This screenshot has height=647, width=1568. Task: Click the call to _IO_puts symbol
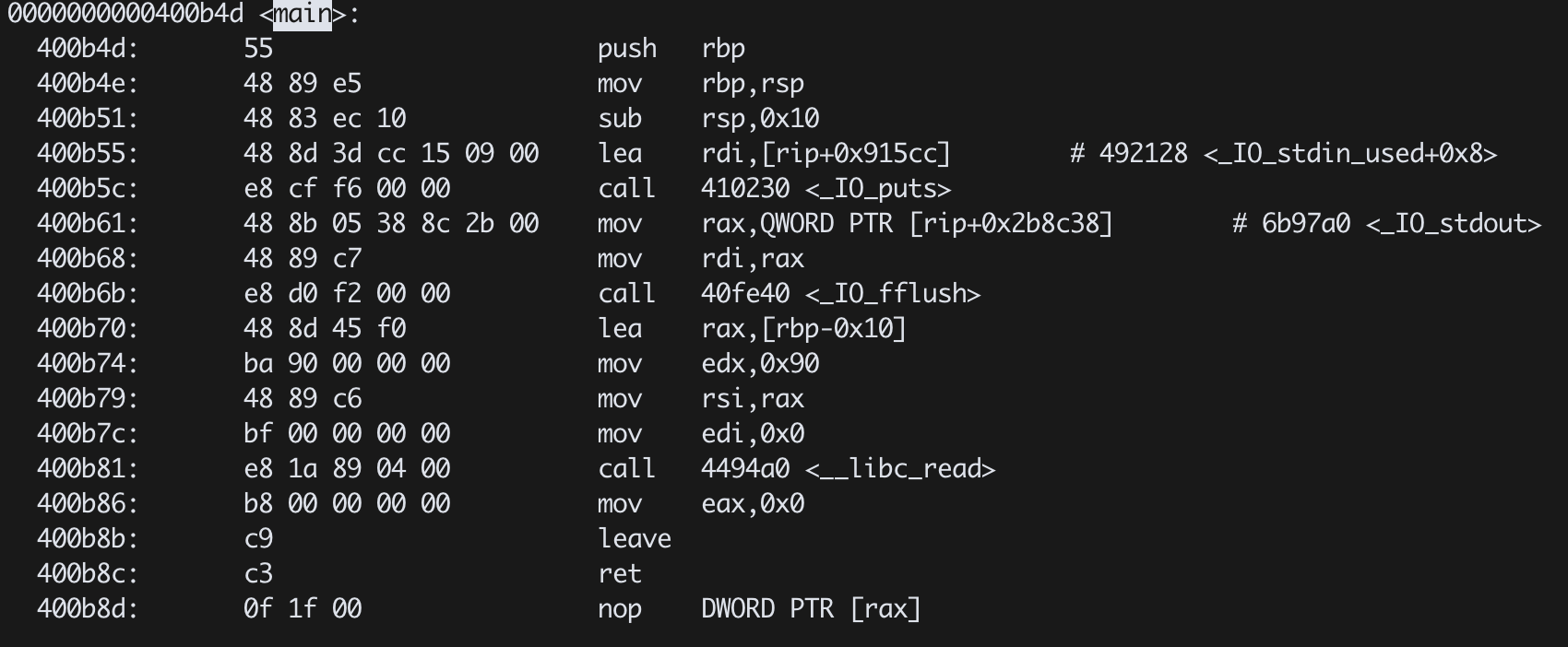point(826,189)
